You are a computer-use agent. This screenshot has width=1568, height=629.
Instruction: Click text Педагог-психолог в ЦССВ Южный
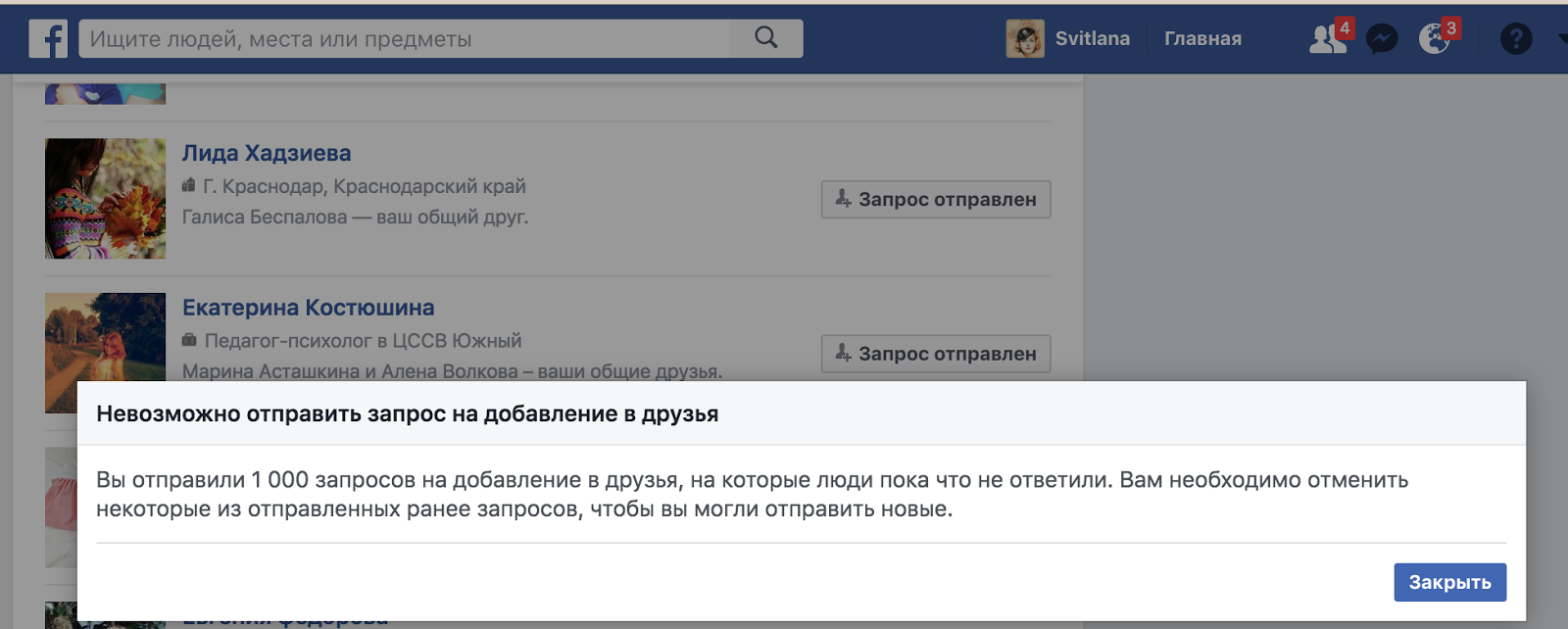(363, 341)
